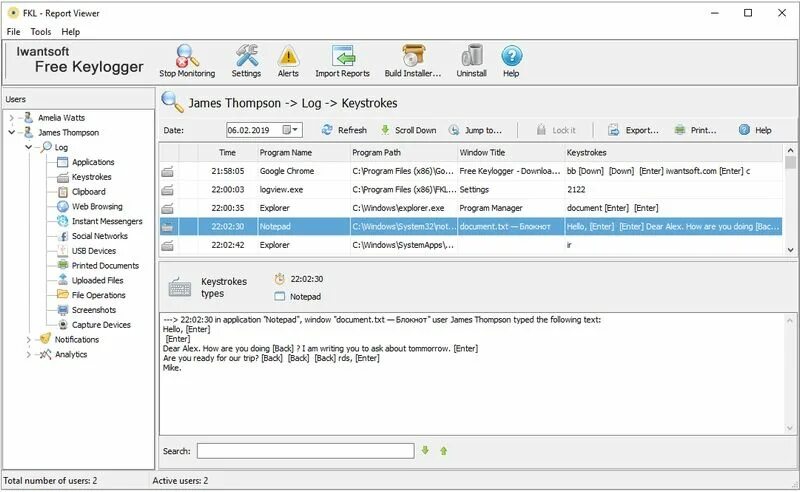Select Applications in the Log tree
800x492 pixels.
(x=93, y=162)
